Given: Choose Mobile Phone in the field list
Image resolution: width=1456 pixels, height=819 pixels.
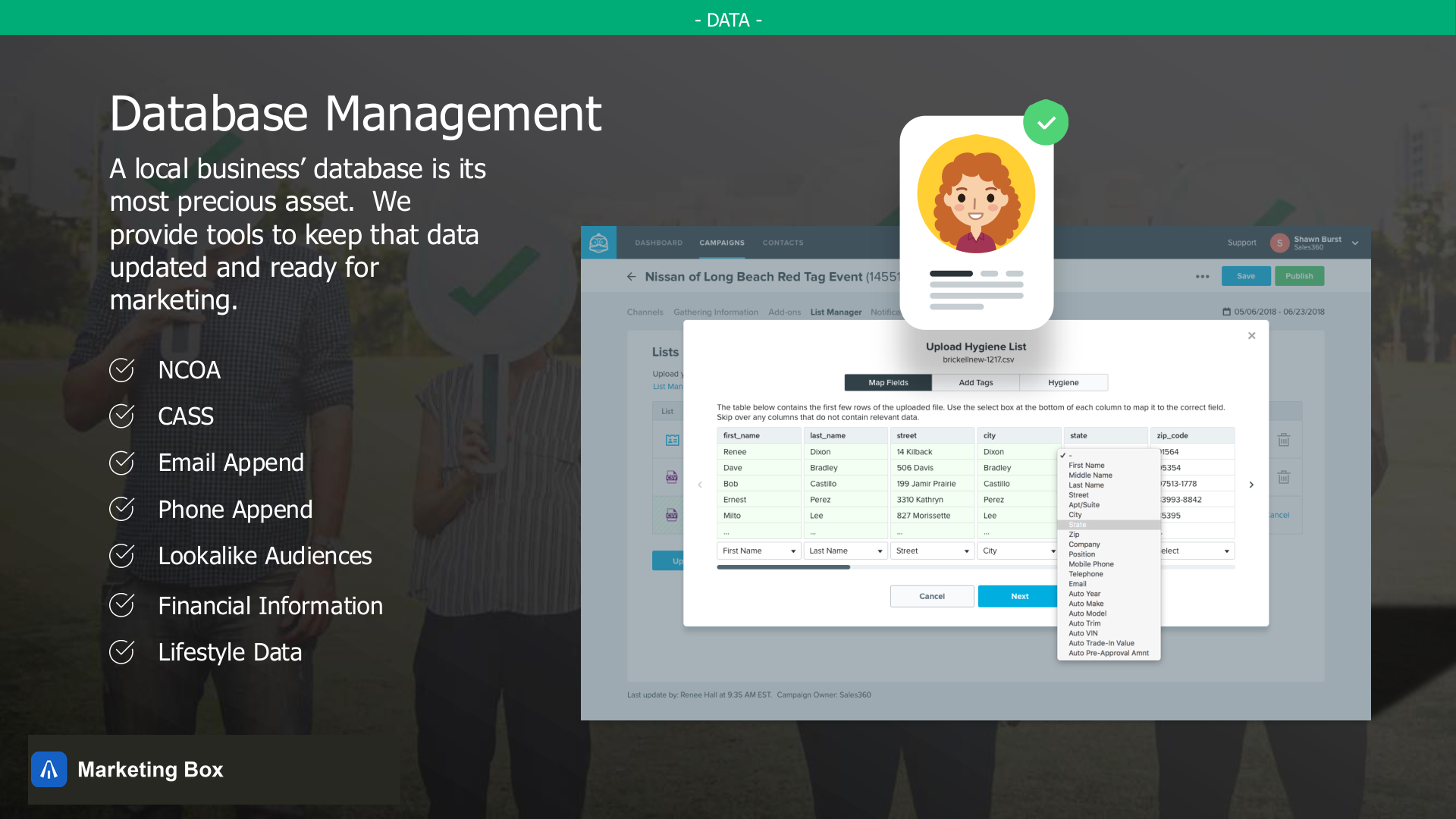Looking at the screenshot, I should (x=1090, y=564).
